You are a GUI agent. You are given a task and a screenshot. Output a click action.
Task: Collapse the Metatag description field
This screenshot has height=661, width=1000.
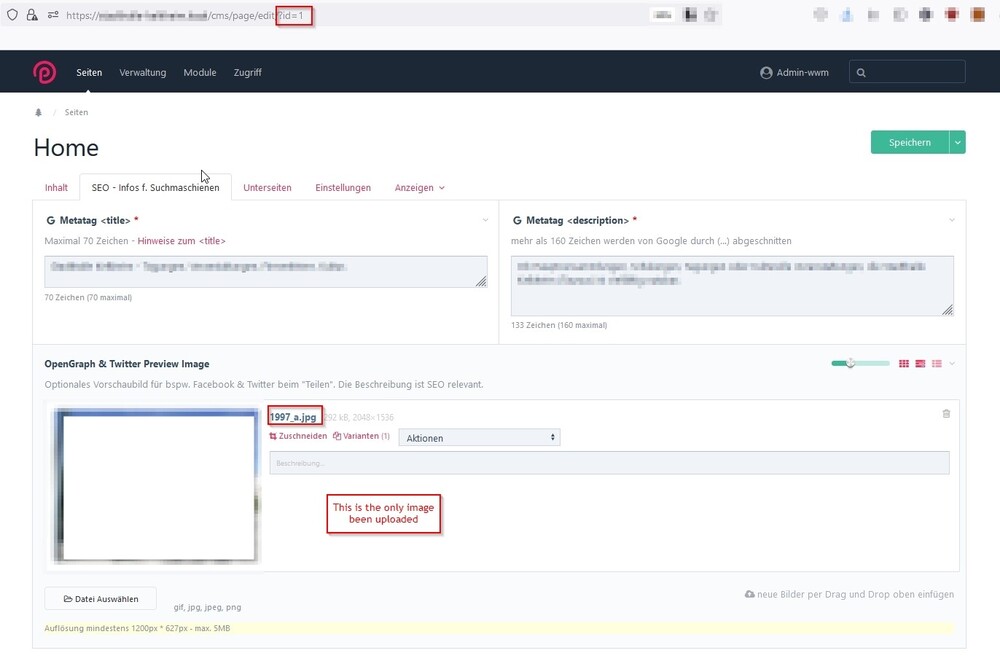(x=953, y=220)
